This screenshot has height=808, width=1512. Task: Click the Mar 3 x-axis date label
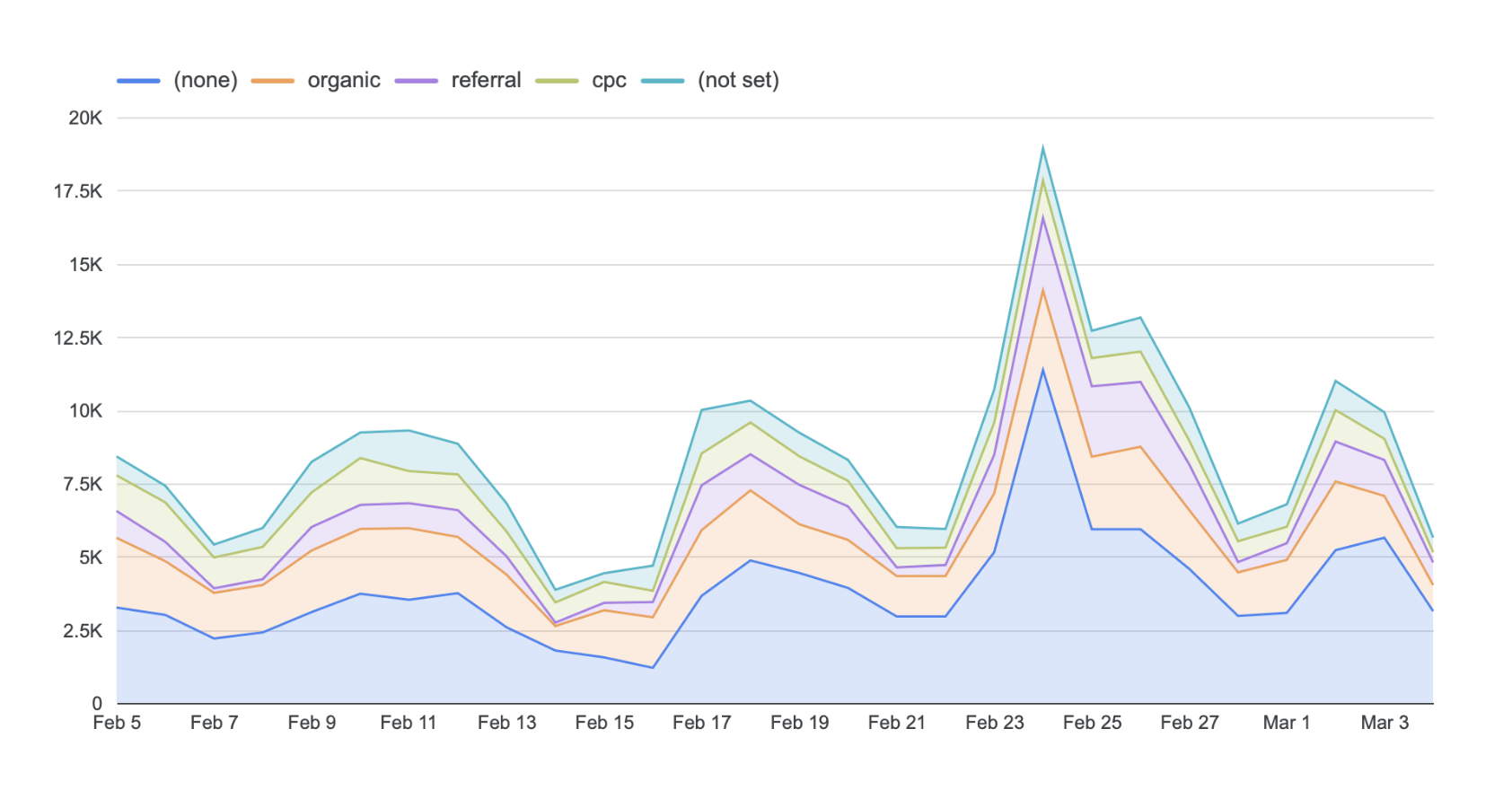pyautogui.click(x=1385, y=723)
